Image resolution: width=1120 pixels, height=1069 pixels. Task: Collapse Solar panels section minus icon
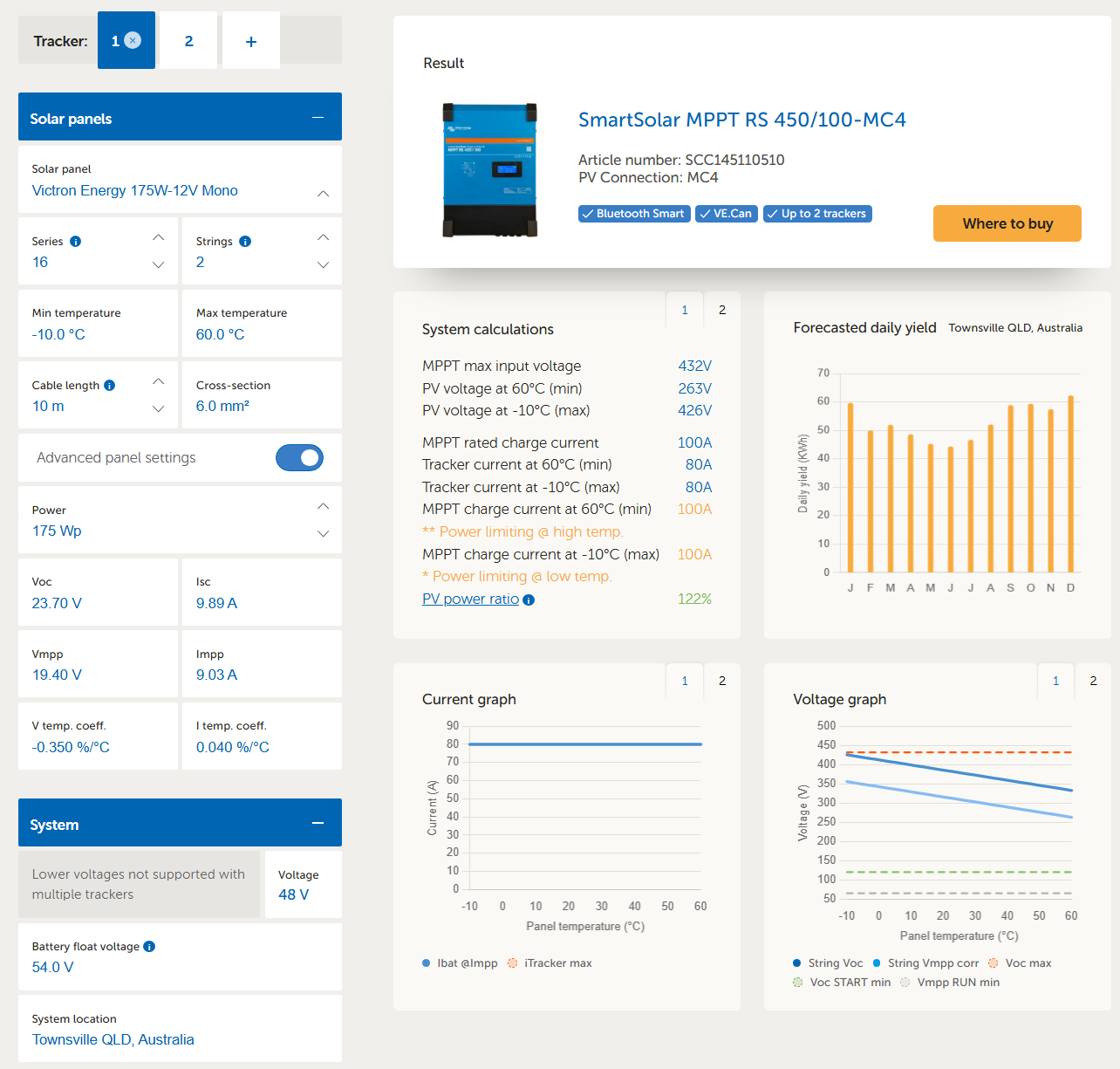318,117
